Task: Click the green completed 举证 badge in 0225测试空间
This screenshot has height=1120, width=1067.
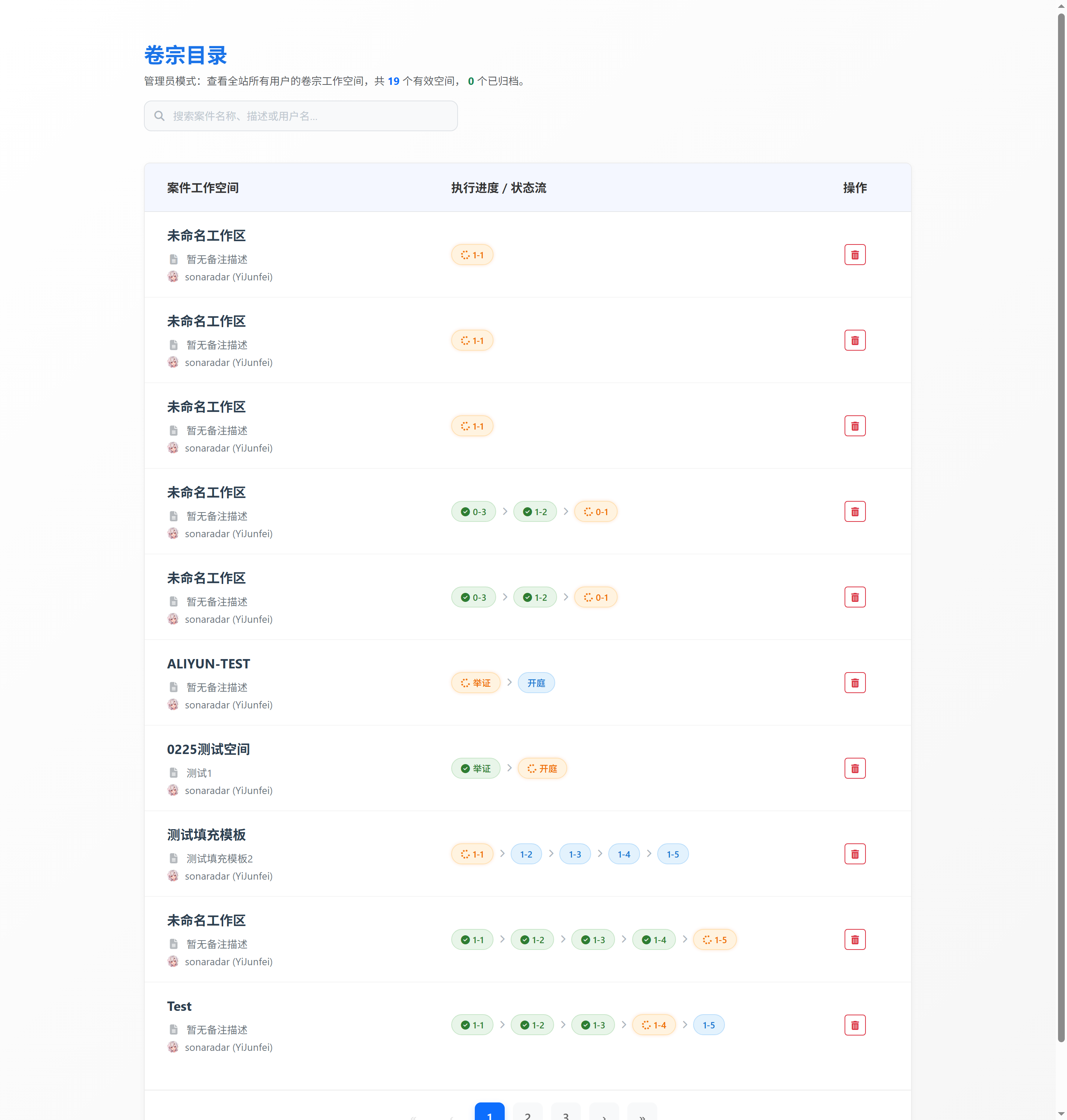Action: point(476,768)
